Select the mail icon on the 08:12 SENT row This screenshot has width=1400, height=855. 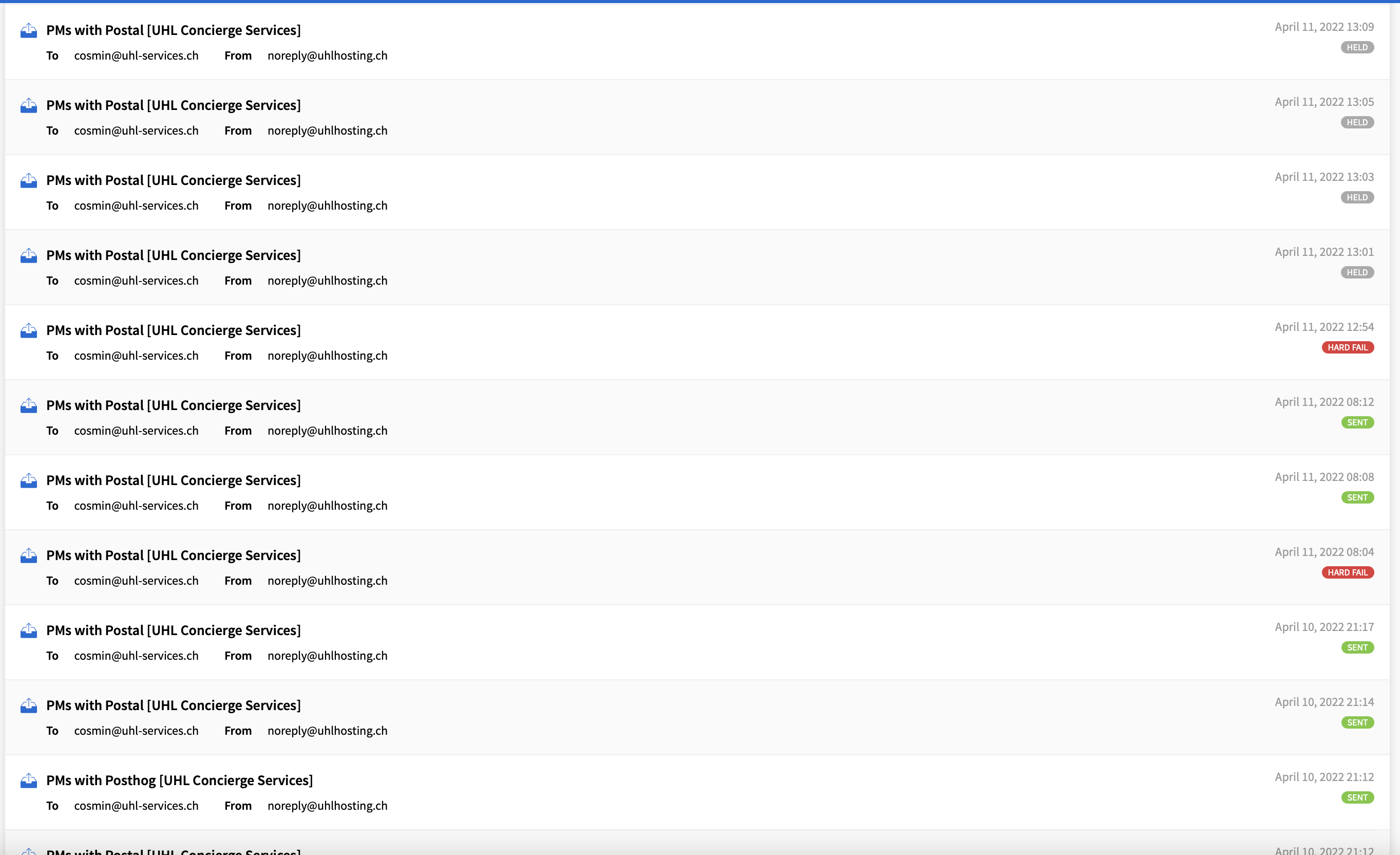point(28,405)
